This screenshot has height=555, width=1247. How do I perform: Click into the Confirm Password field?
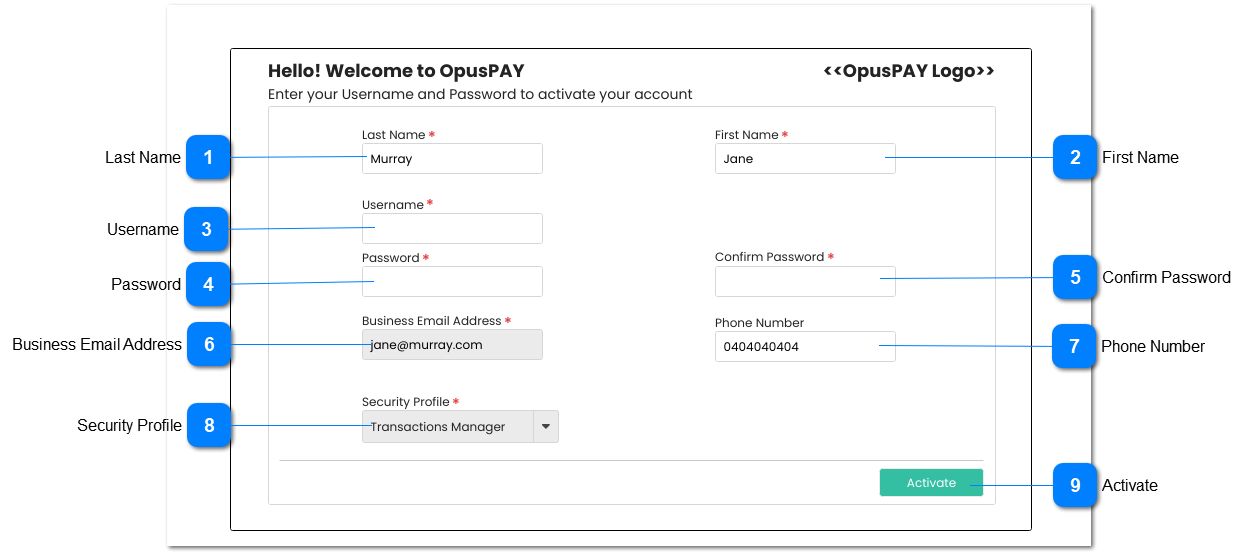pos(805,282)
